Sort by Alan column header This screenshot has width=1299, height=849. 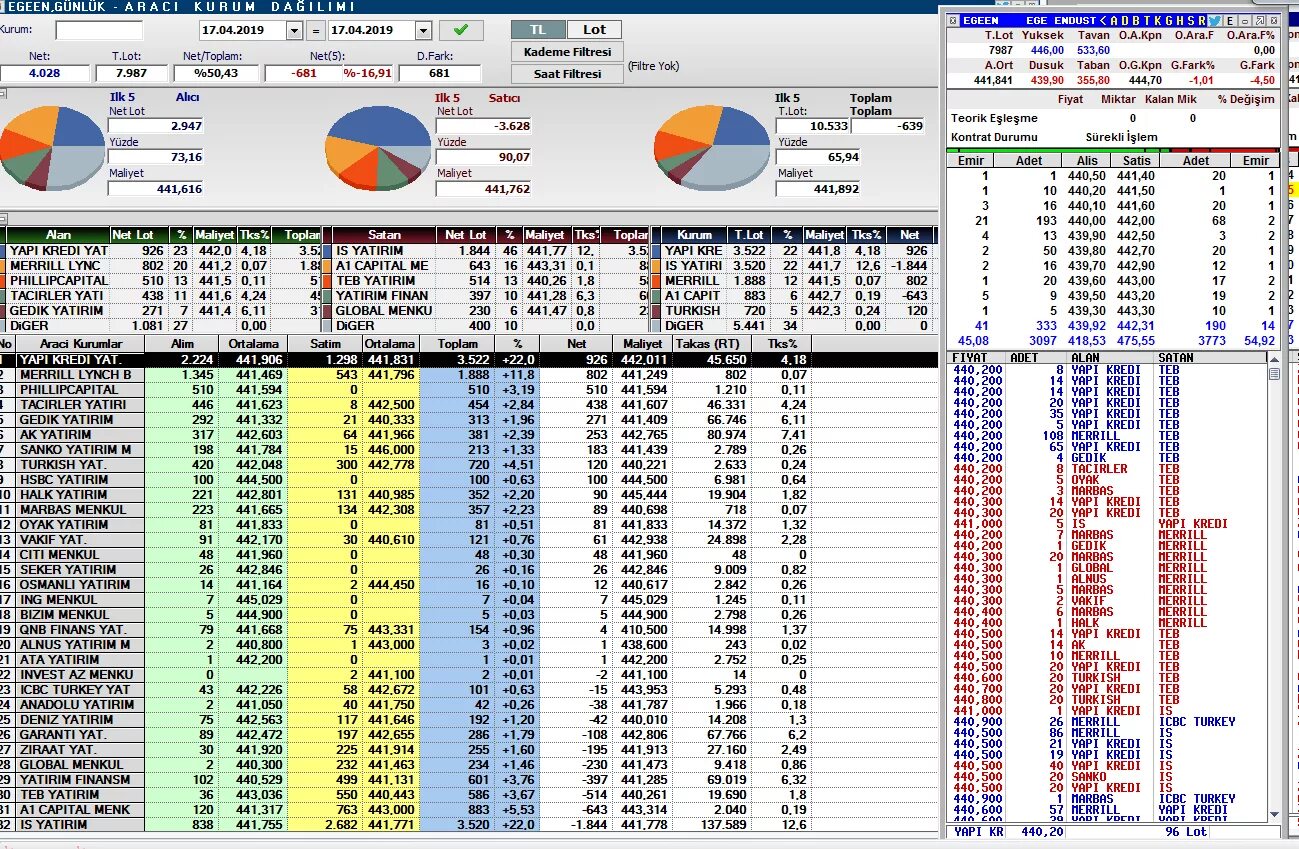(57, 235)
